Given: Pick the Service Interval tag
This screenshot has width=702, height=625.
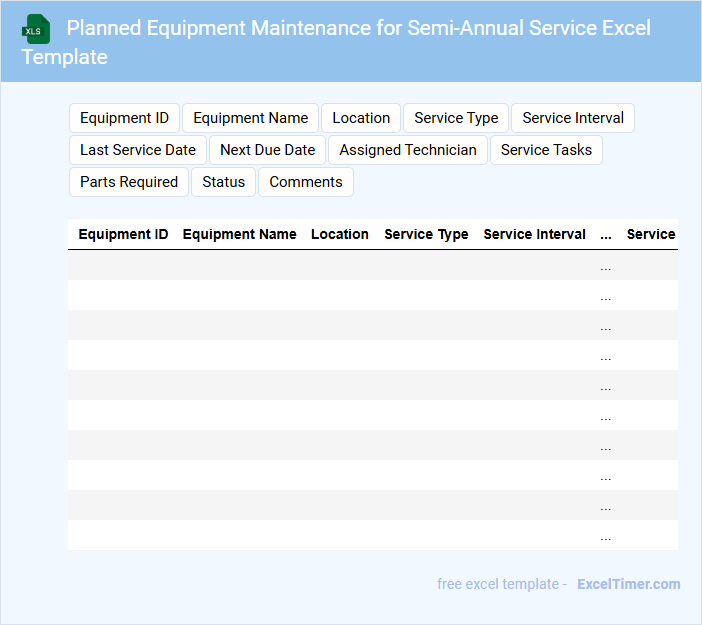Looking at the screenshot, I should pos(573,118).
